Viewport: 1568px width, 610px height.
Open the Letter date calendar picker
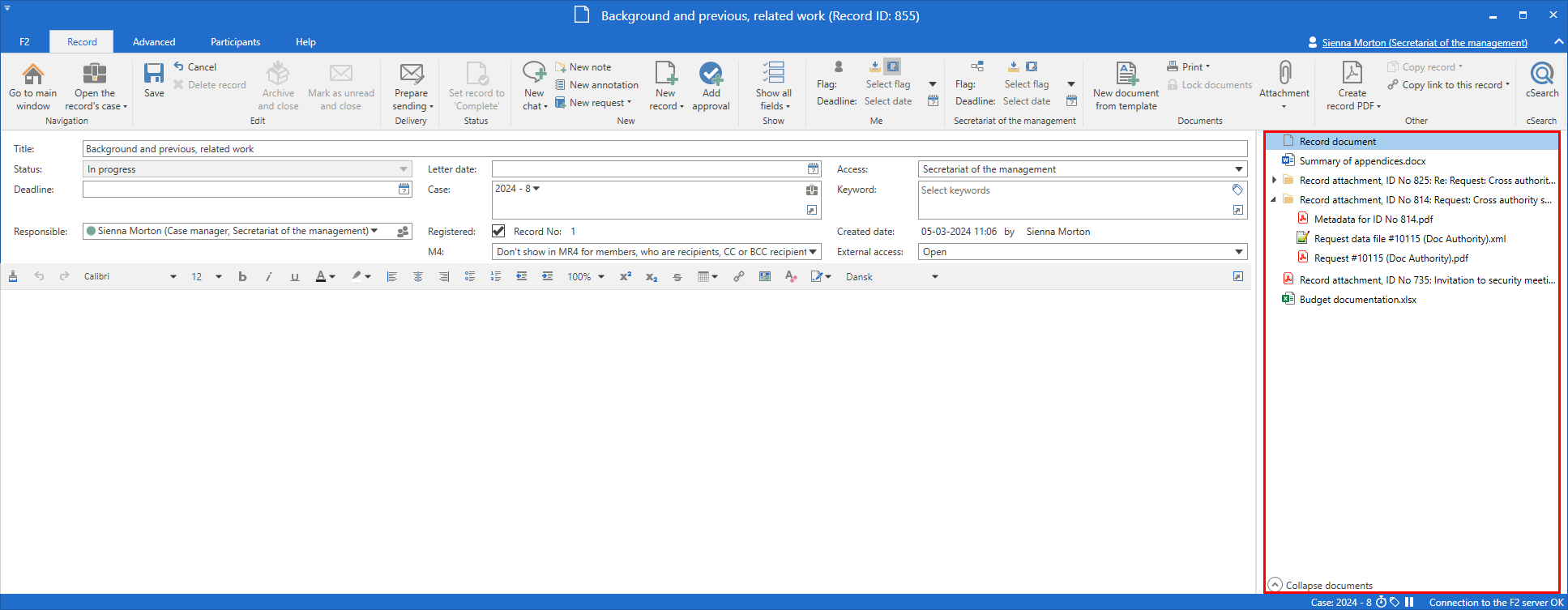click(x=813, y=168)
